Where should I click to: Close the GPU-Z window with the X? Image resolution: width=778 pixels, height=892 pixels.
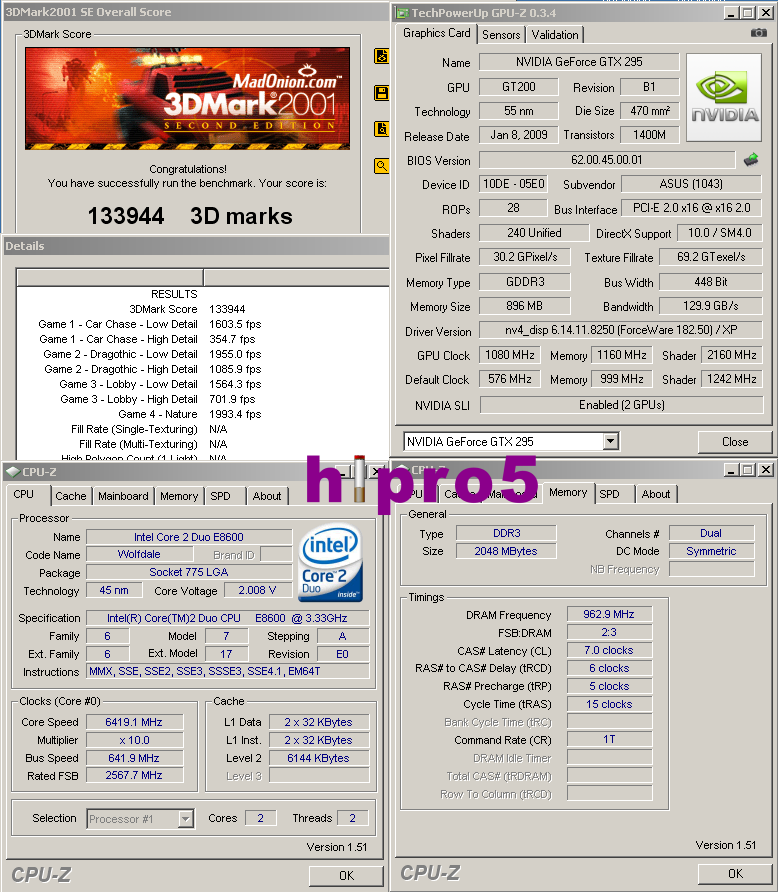[x=765, y=13]
